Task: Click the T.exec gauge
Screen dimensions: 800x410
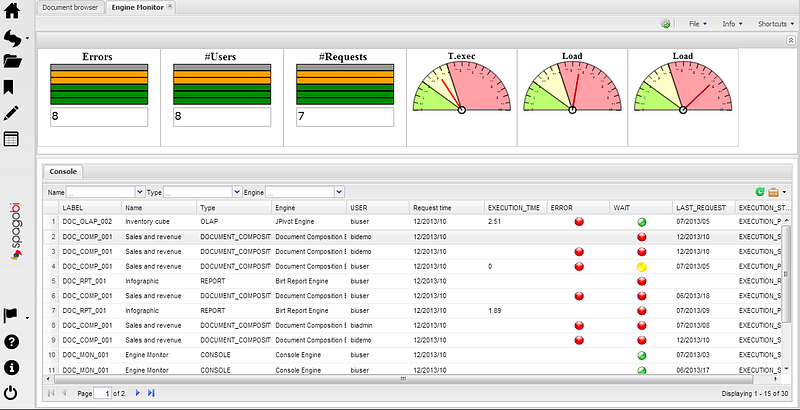Action: tap(462, 86)
